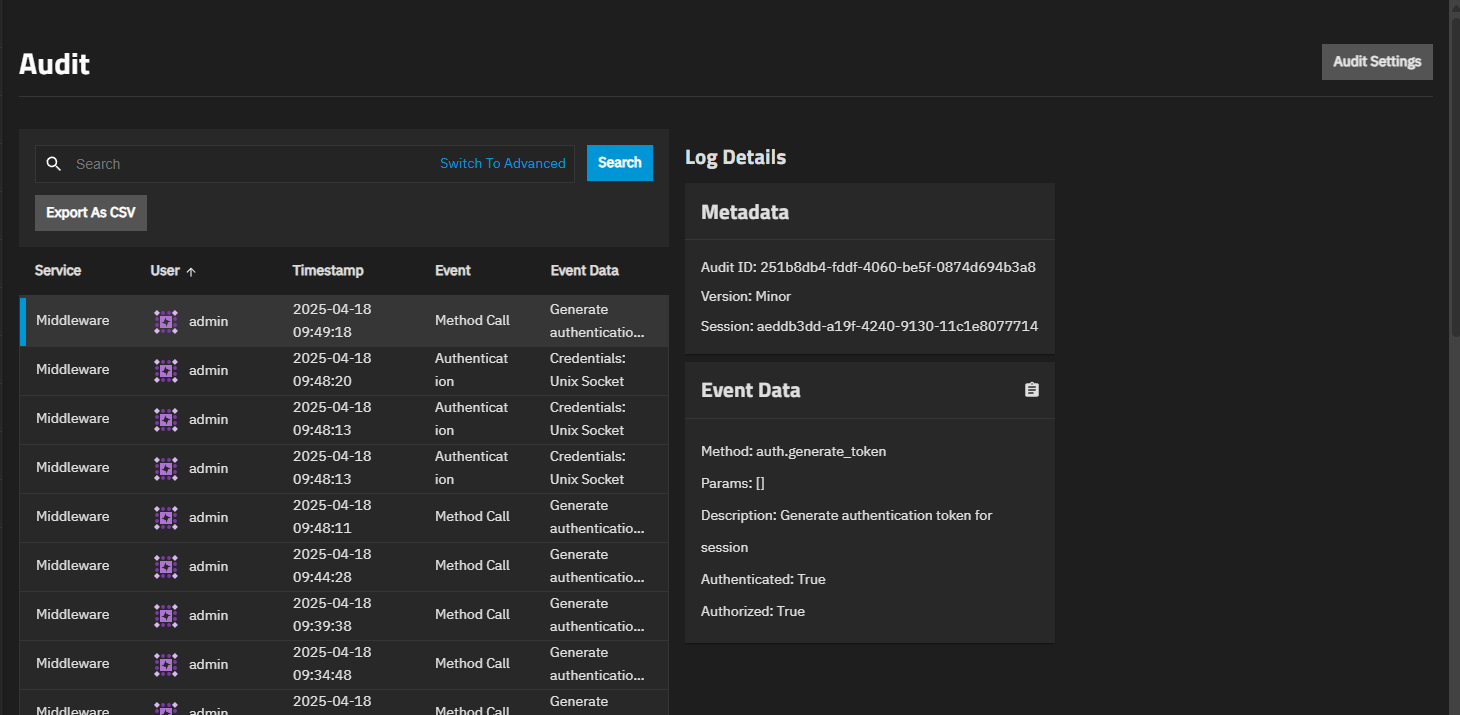The height and width of the screenshot is (715, 1460).
Task: Open Audit Settings
Action: pyautogui.click(x=1376, y=61)
